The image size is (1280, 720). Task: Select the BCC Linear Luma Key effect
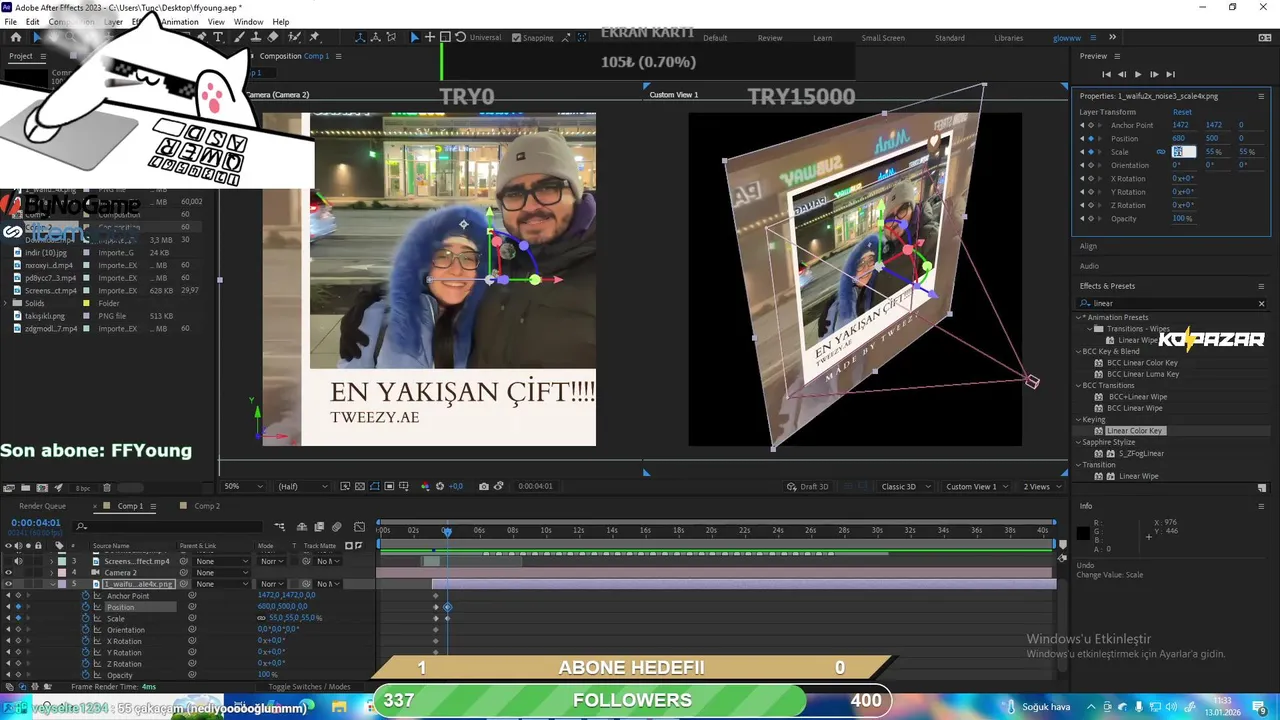[1143, 374]
